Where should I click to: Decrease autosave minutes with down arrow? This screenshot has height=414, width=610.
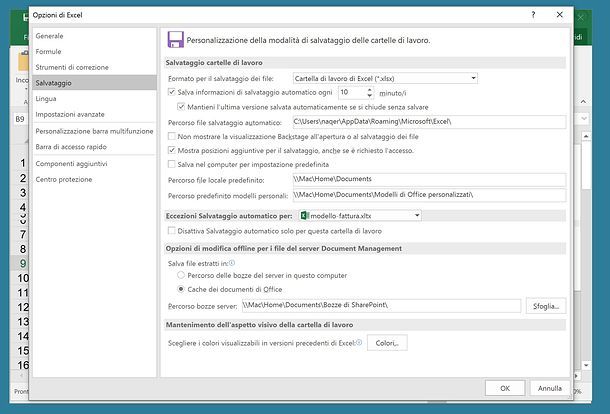click(370, 95)
